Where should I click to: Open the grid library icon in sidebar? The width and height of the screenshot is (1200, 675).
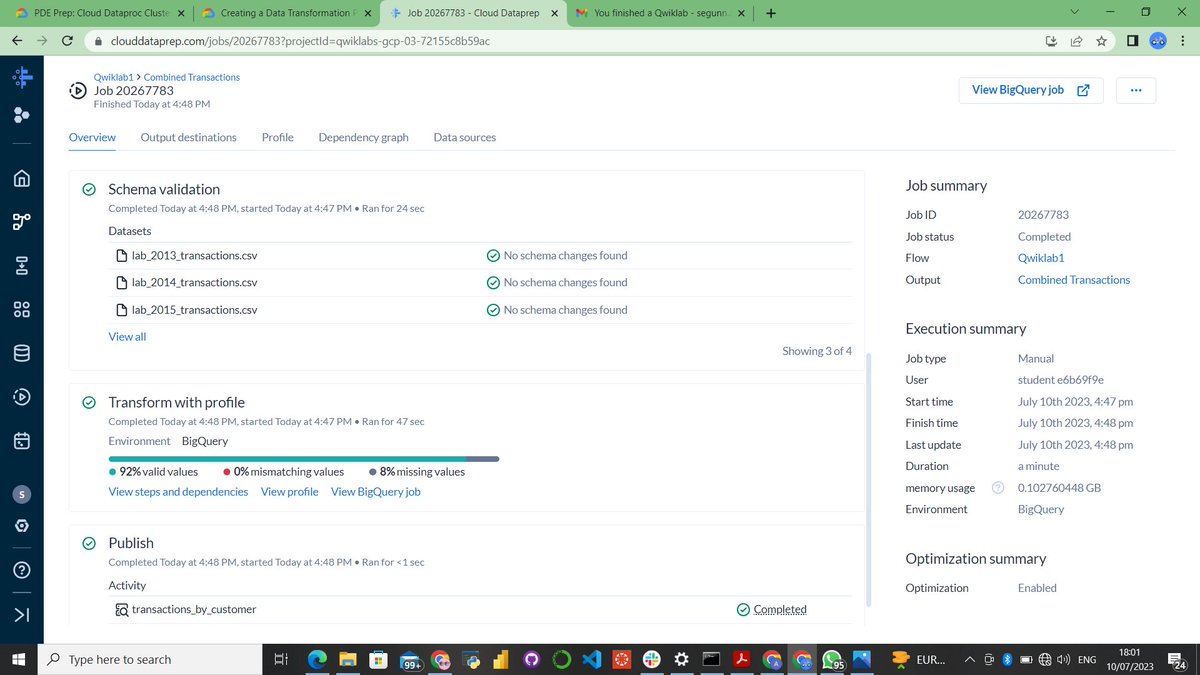(22, 309)
